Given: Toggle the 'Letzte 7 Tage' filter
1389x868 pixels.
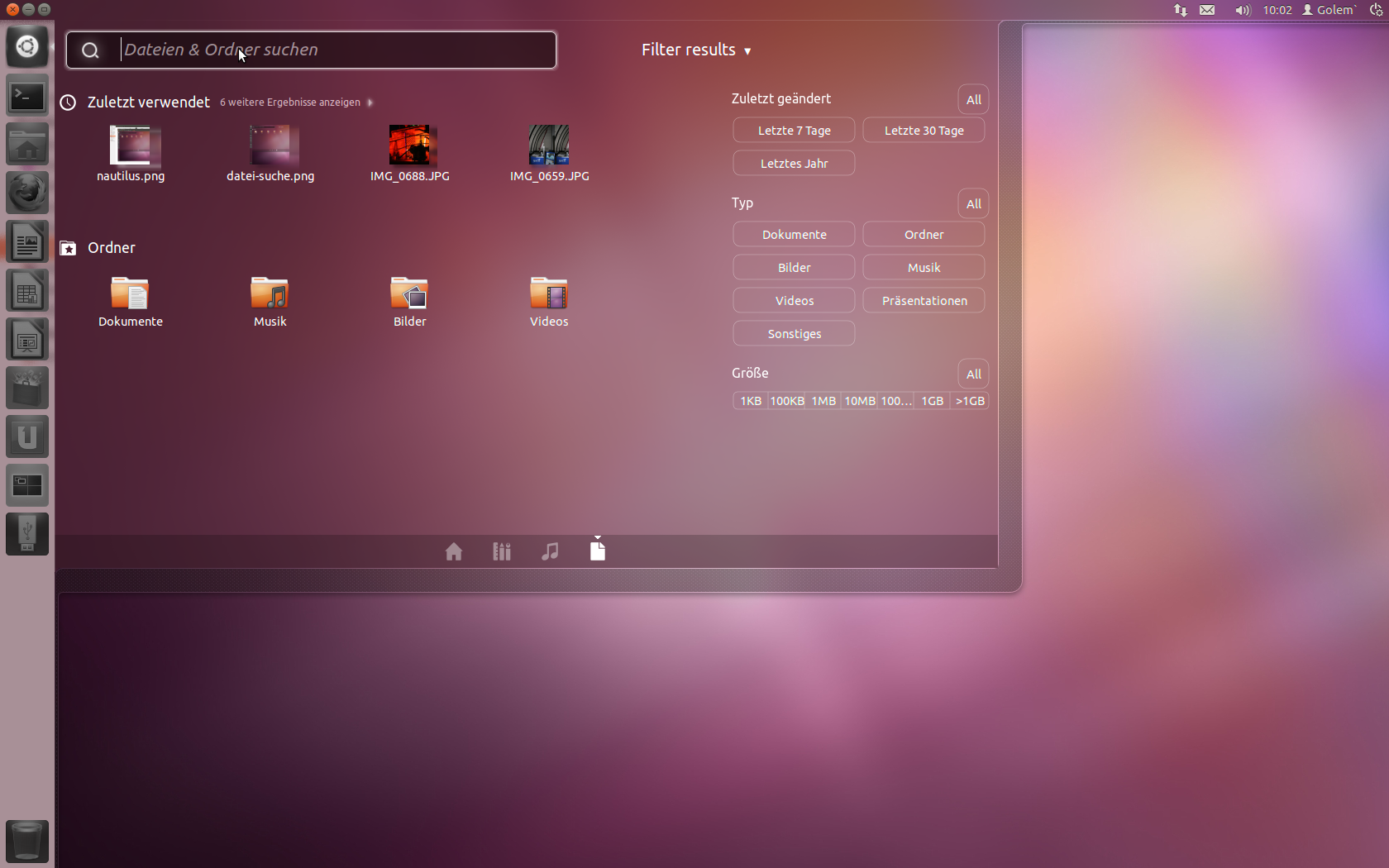Looking at the screenshot, I should tap(793, 130).
